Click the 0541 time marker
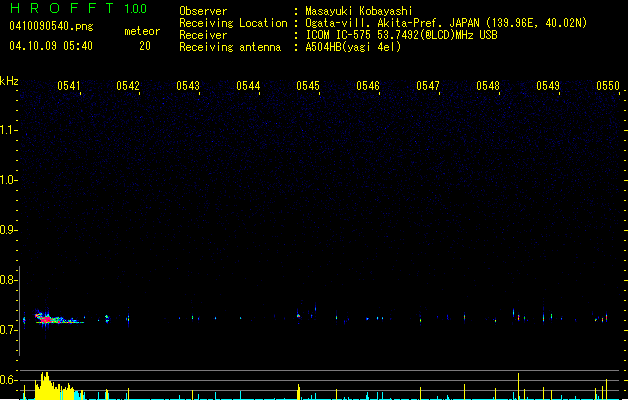The width and height of the screenshot is (629, 400). pos(69,86)
